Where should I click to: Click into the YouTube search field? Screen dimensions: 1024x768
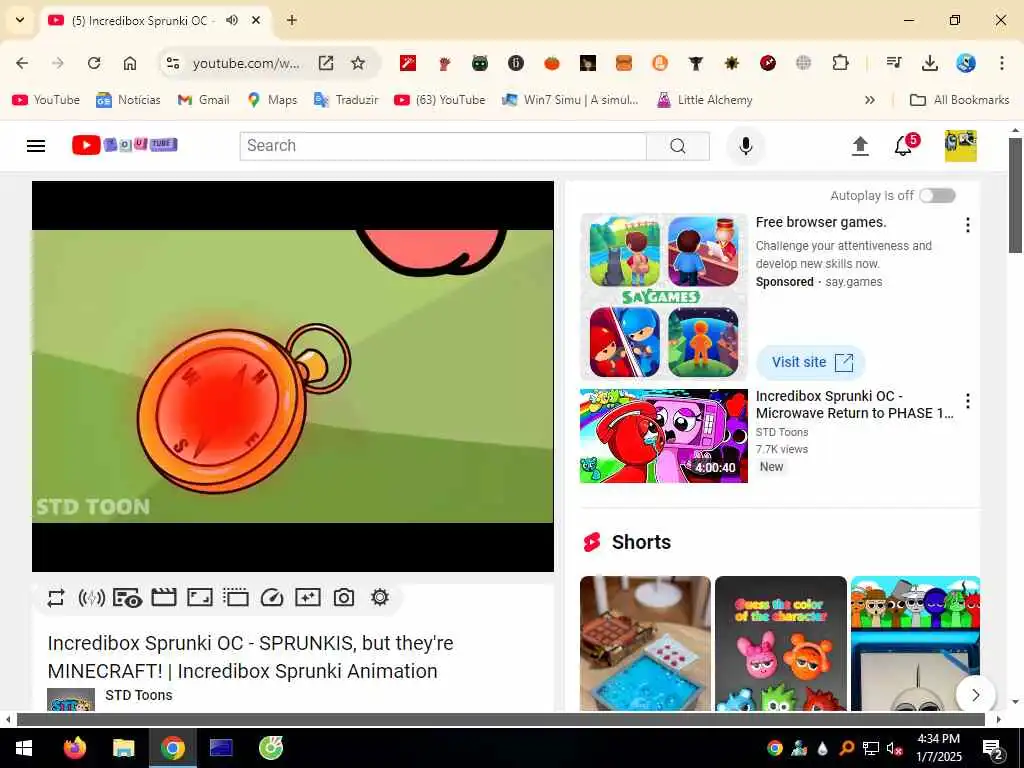(443, 146)
